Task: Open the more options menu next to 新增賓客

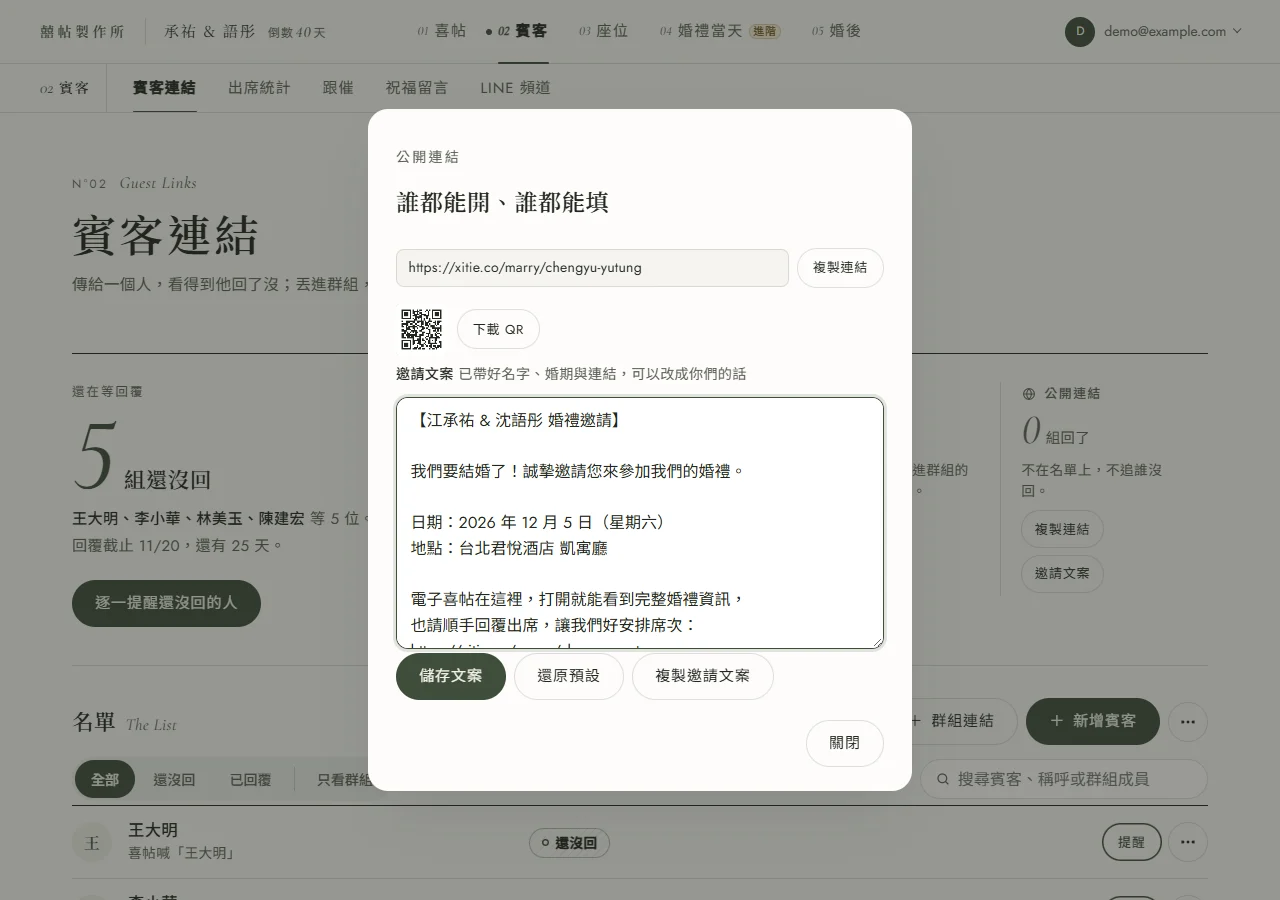Action: [x=1188, y=721]
